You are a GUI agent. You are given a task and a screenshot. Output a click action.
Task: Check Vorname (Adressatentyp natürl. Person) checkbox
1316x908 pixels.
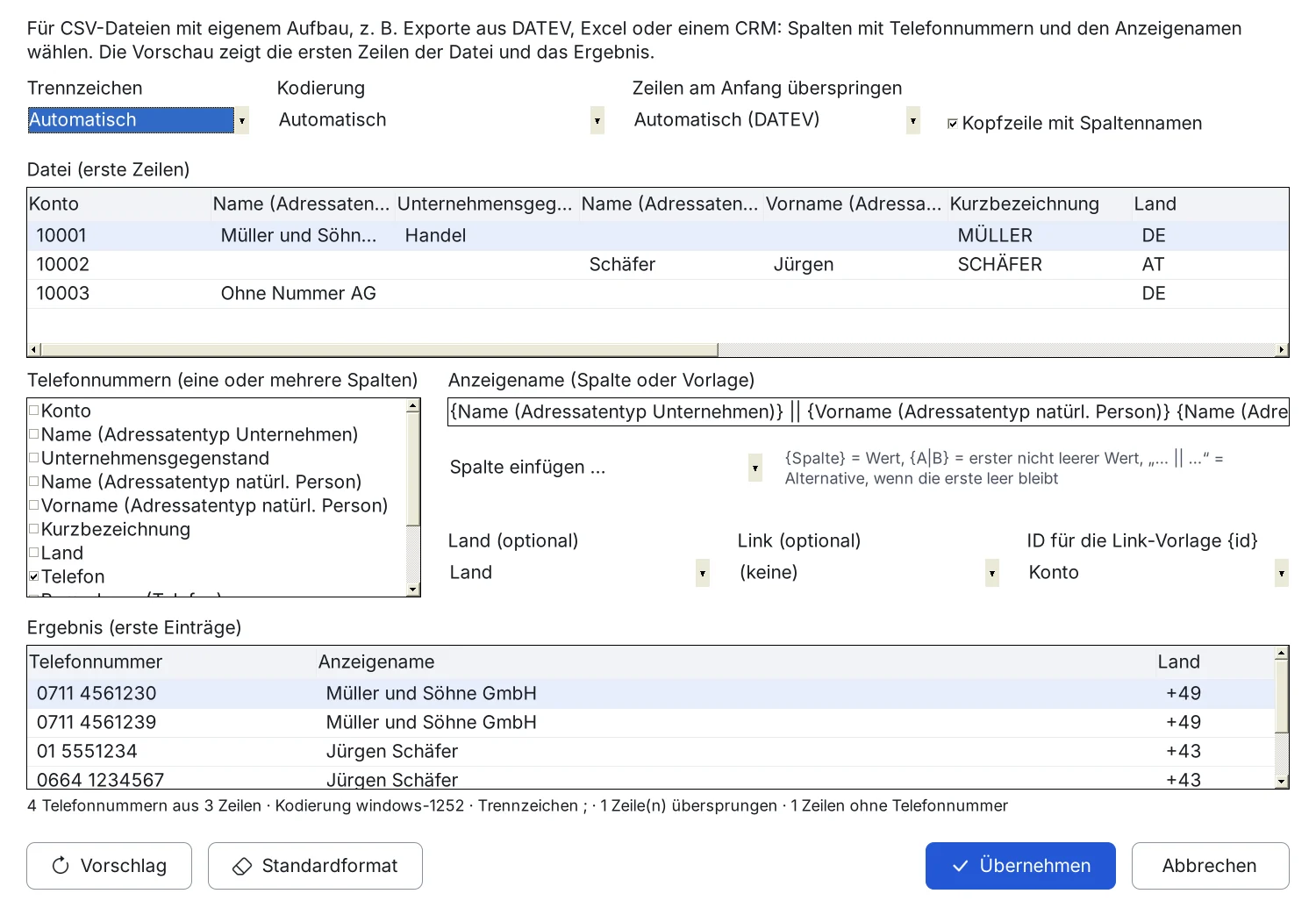pos(34,504)
